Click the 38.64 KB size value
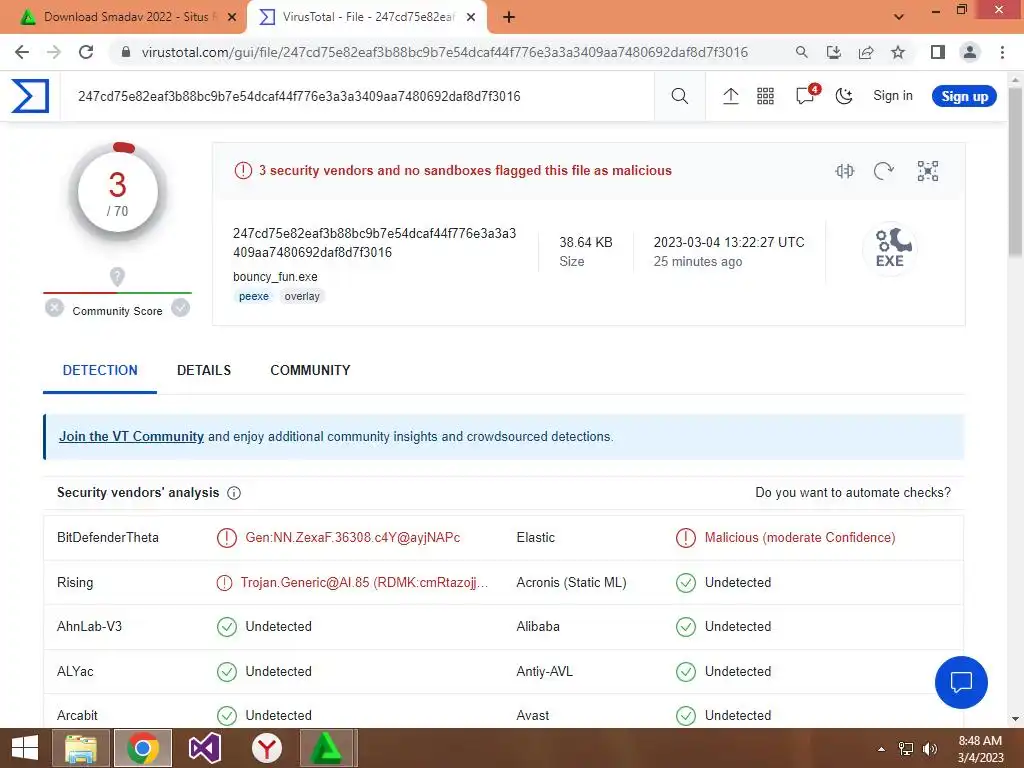Image resolution: width=1024 pixels, height=768 pixels. [x=586, y=242]
